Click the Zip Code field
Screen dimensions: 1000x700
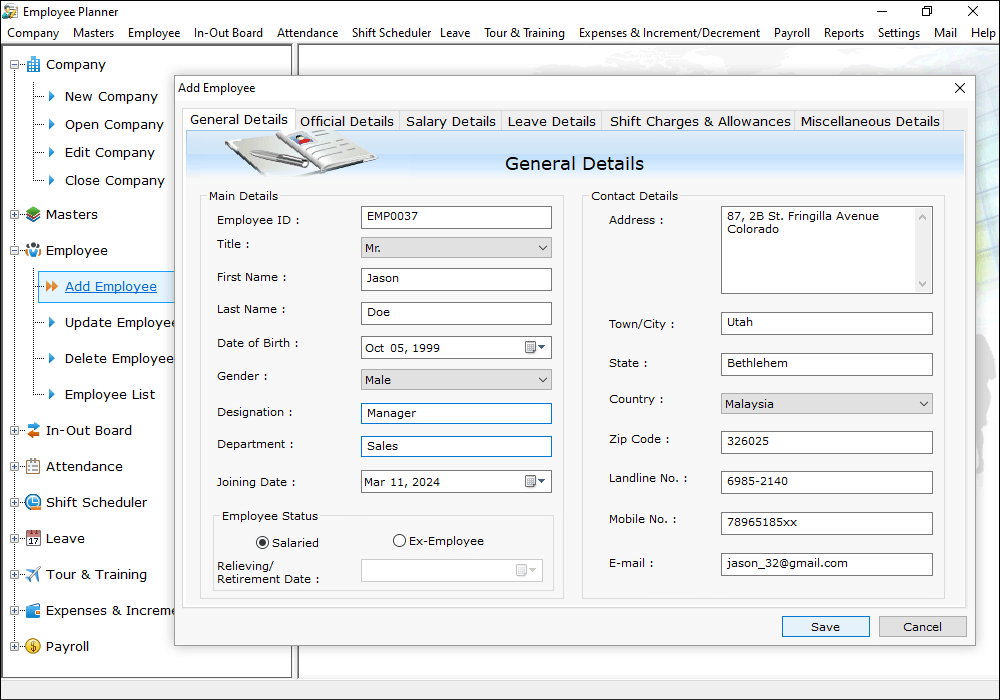(x=827, y=442)
